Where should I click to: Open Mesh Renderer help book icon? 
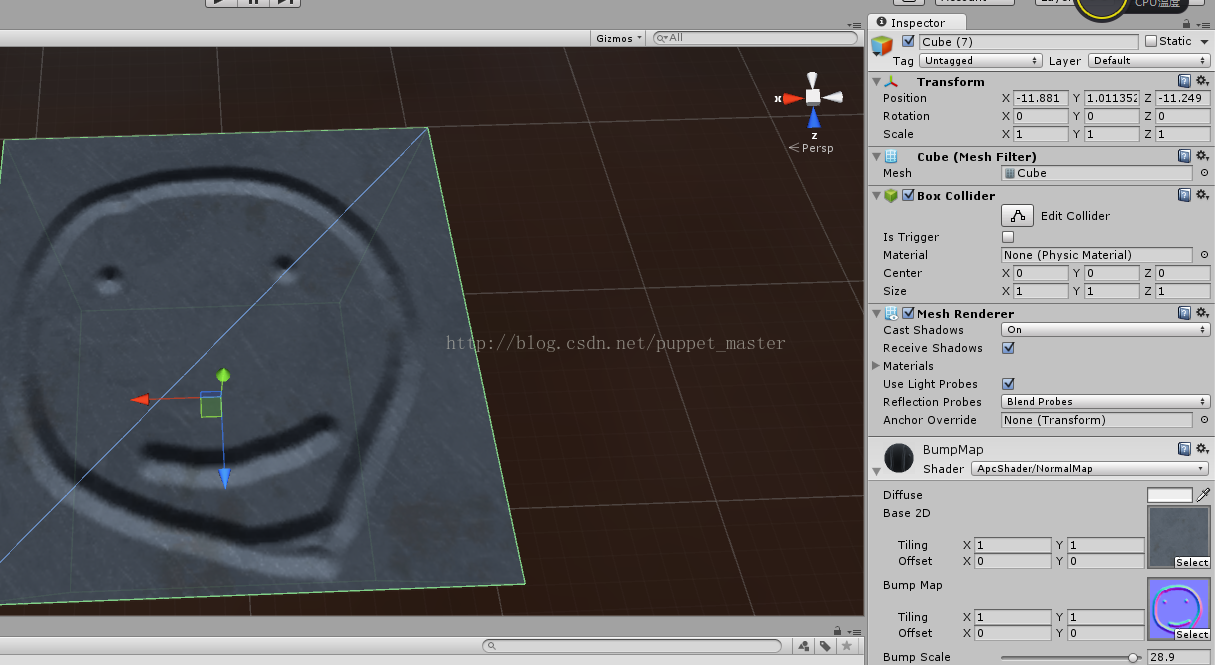(x=1184, y=313)
